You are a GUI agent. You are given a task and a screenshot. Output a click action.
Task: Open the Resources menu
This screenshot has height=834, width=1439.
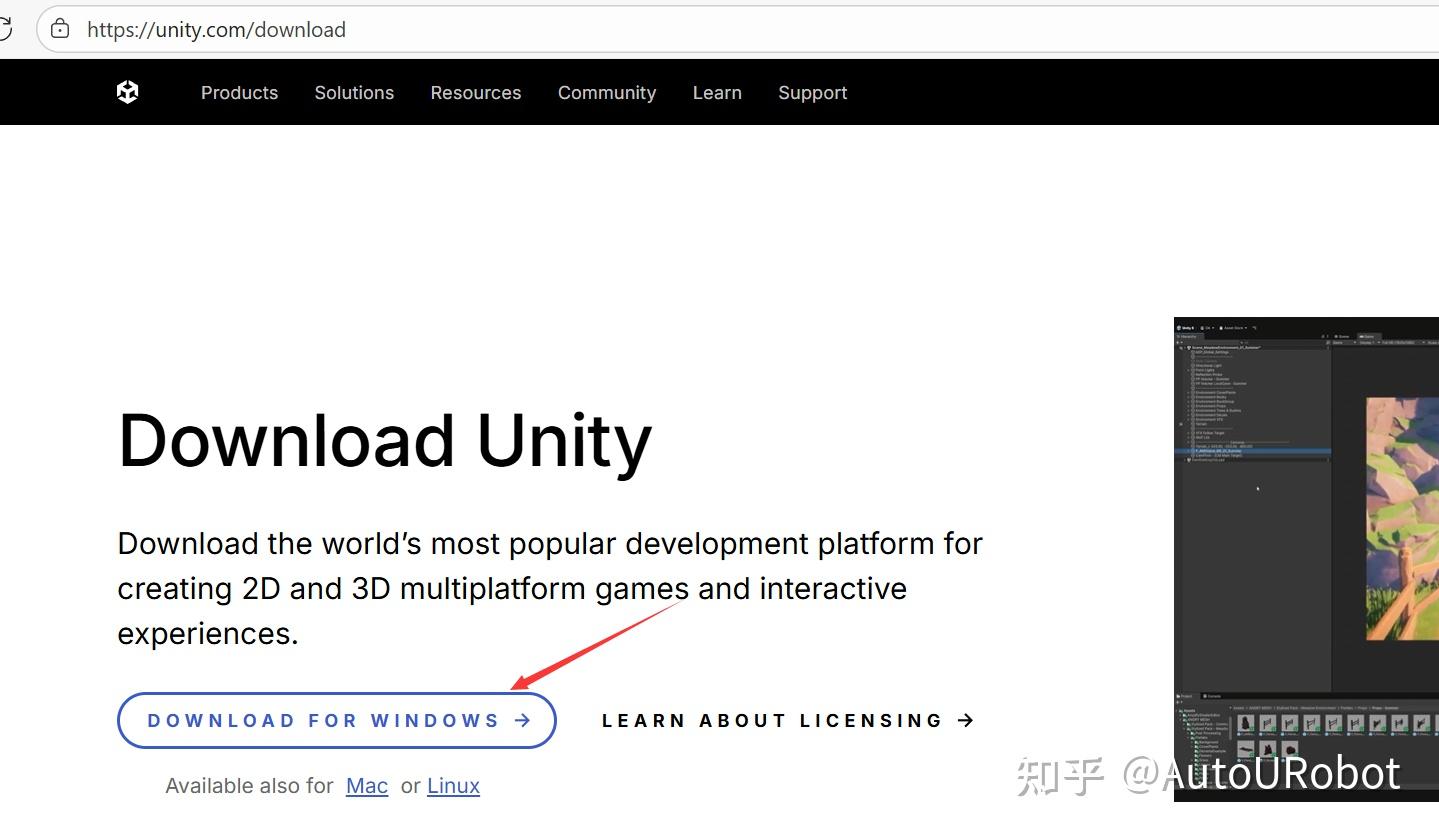click(475, 92)
